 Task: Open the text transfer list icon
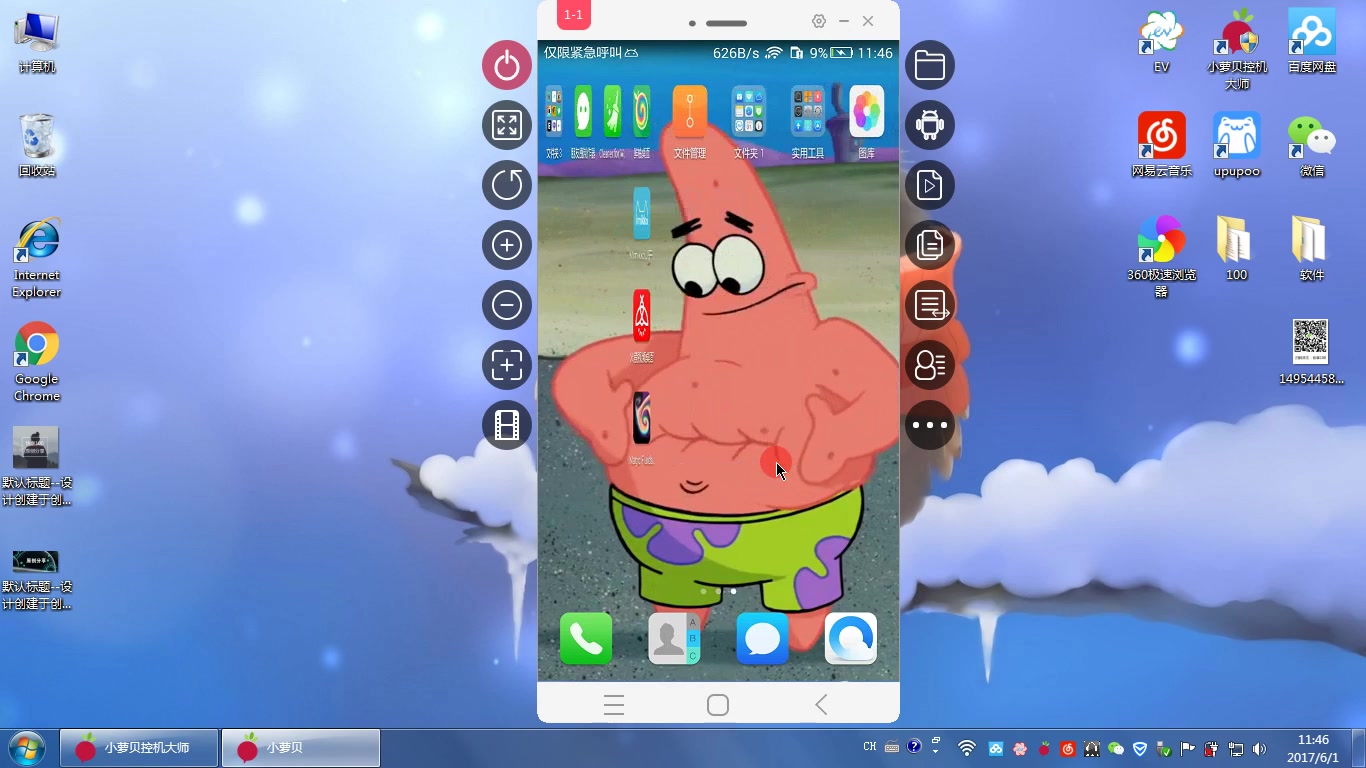tap(930, 305)
